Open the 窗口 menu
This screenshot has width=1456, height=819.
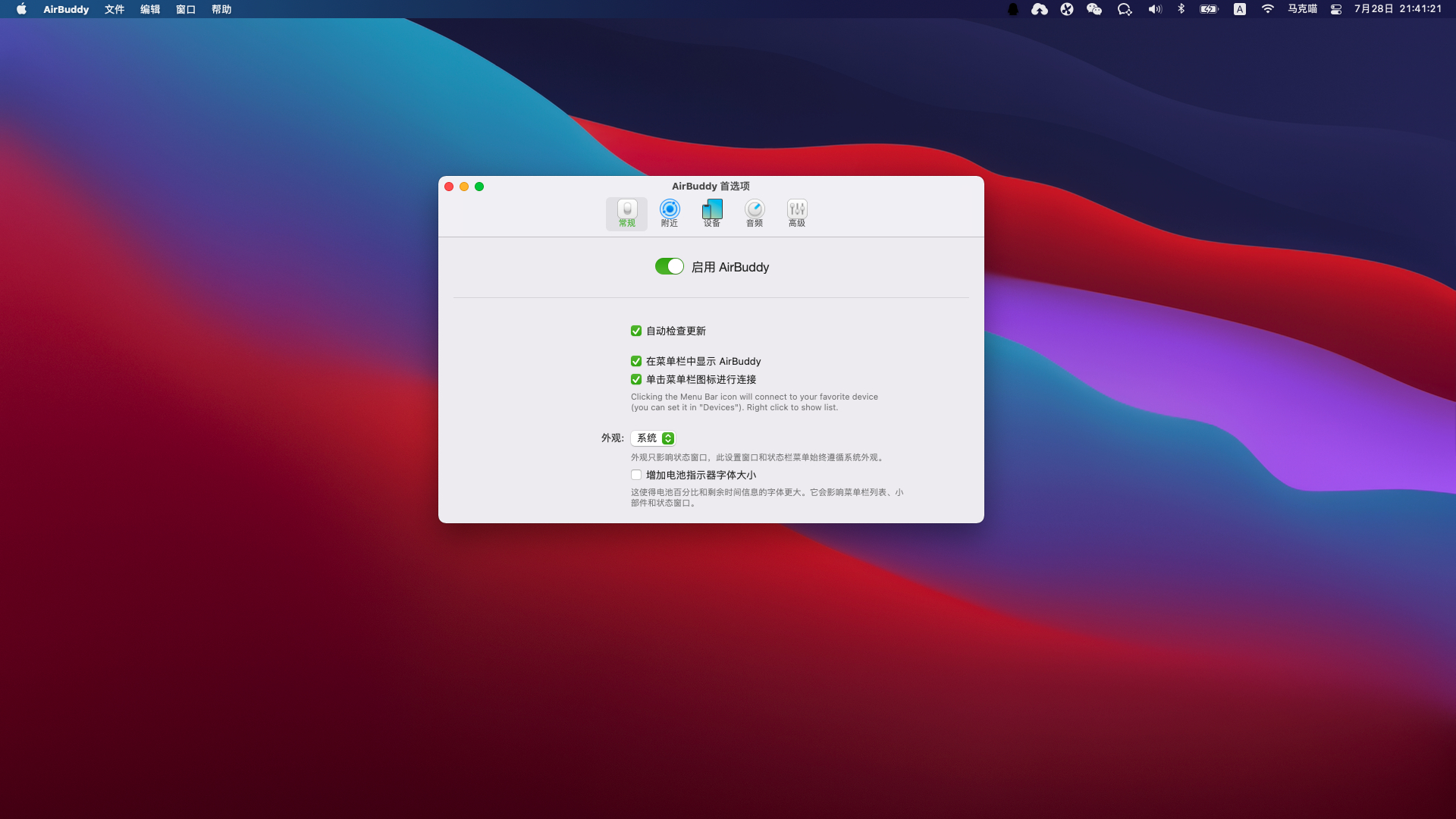point(186,9)
